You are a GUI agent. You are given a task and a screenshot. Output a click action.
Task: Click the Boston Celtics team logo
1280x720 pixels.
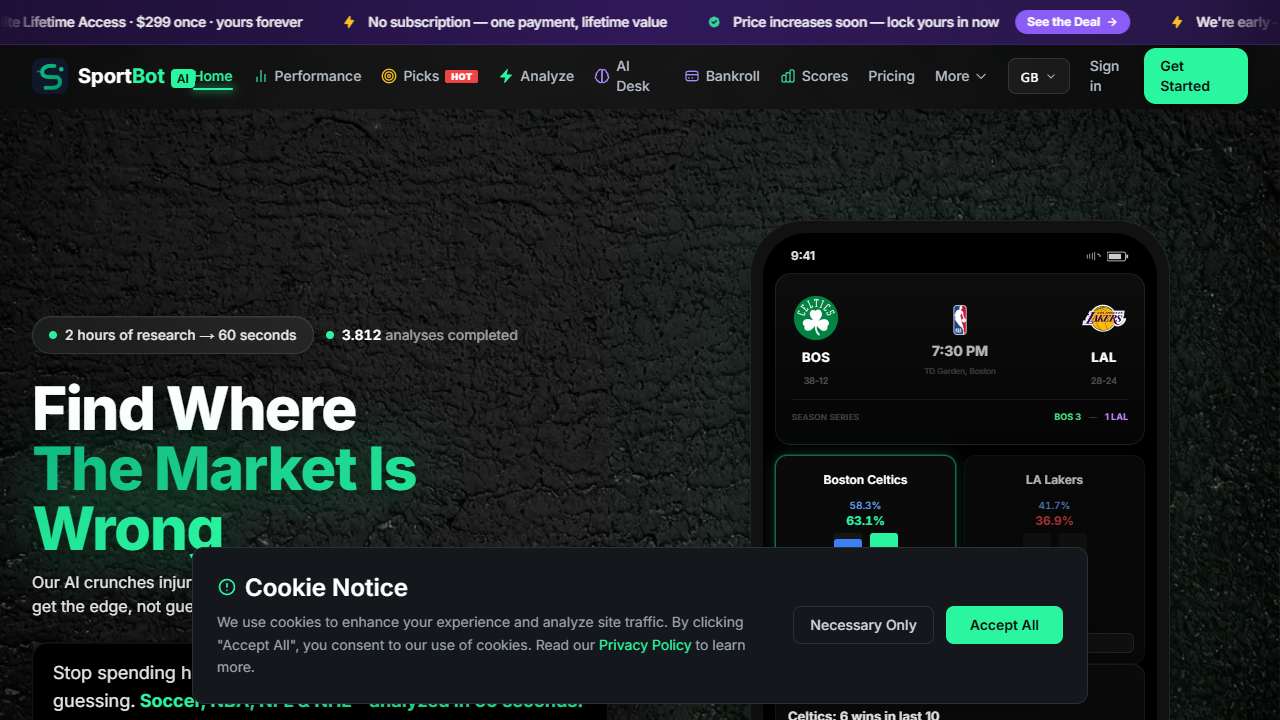816,319
